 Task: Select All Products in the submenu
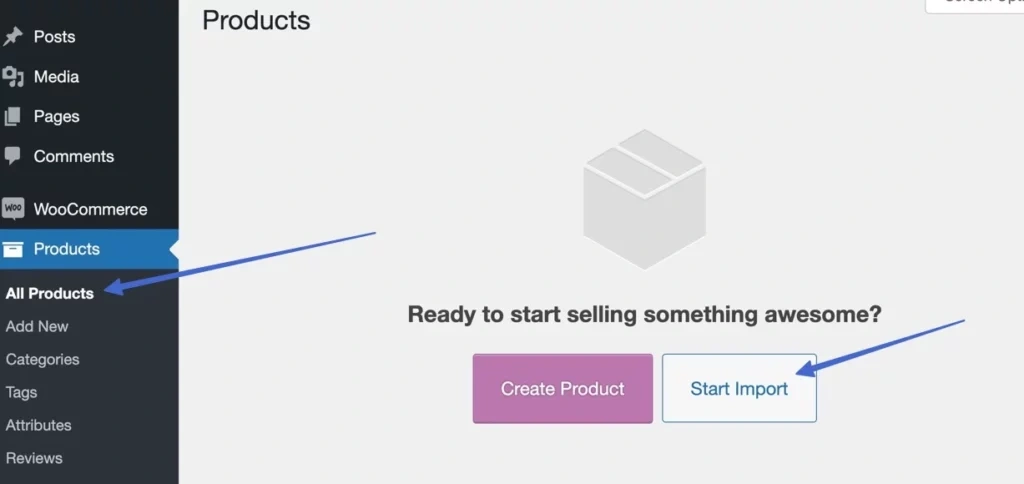tap(49, 293)
